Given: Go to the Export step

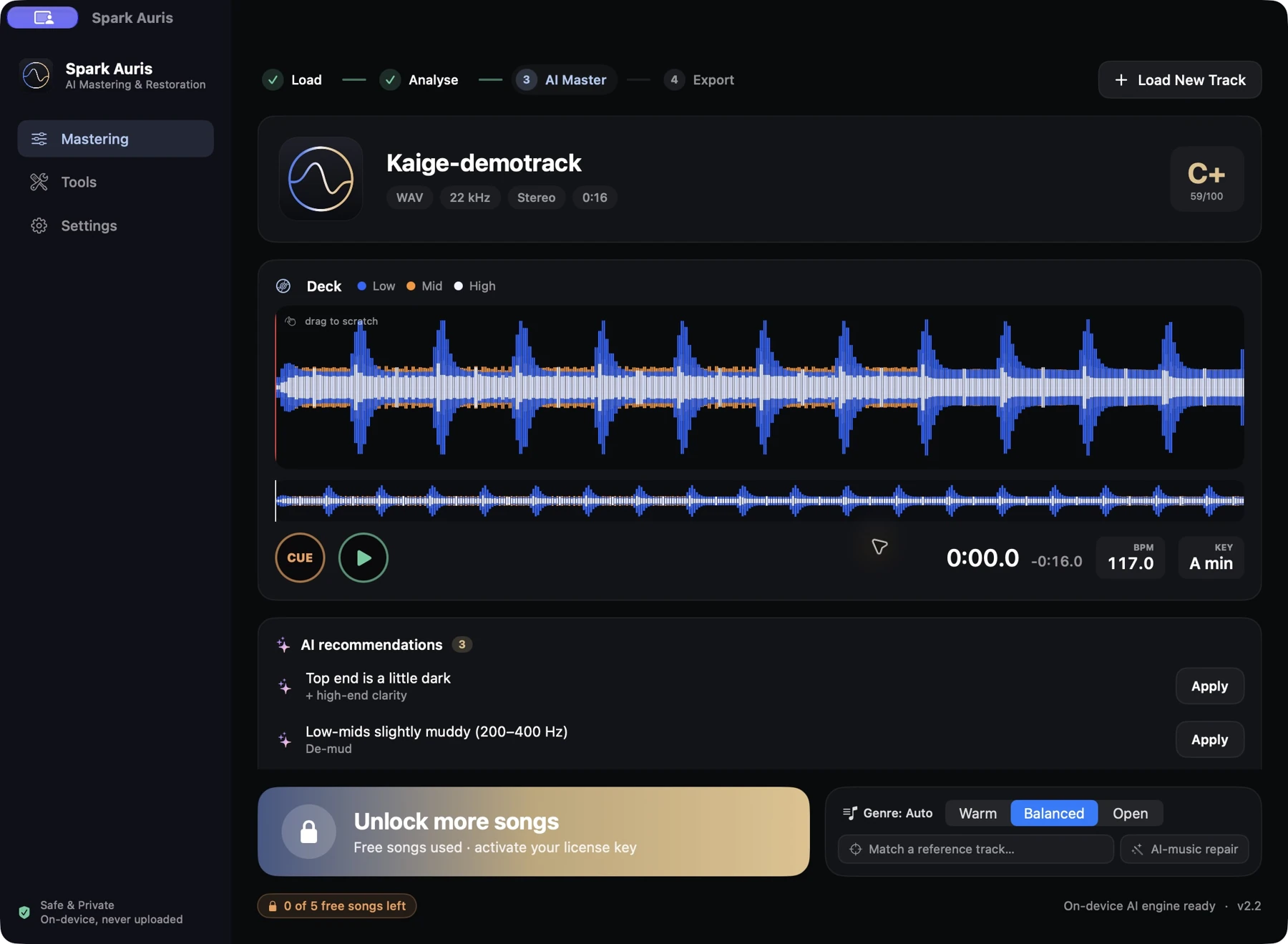Looking at the screenshot, I should pos(699,80).
